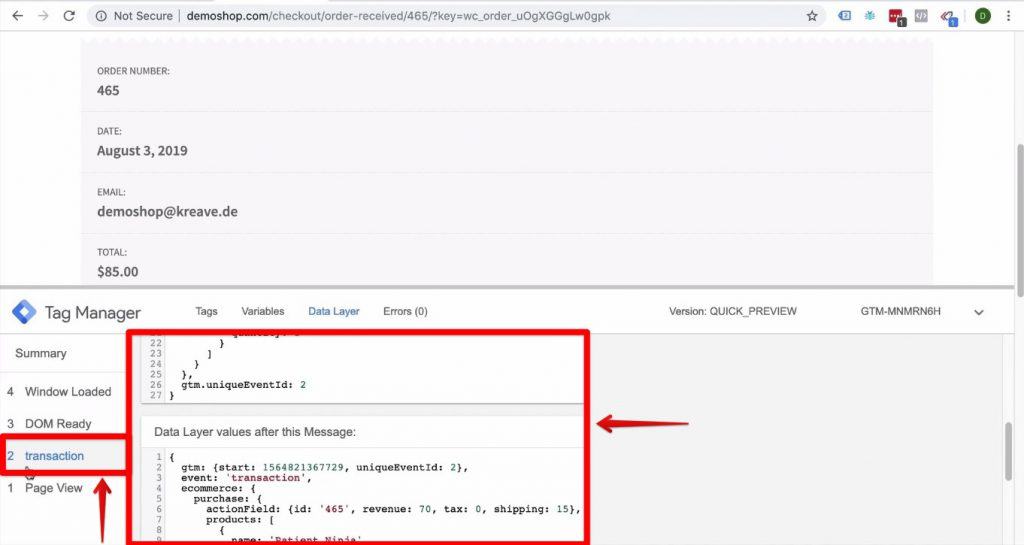Open the red password manager extension

[x=896, y=17]
